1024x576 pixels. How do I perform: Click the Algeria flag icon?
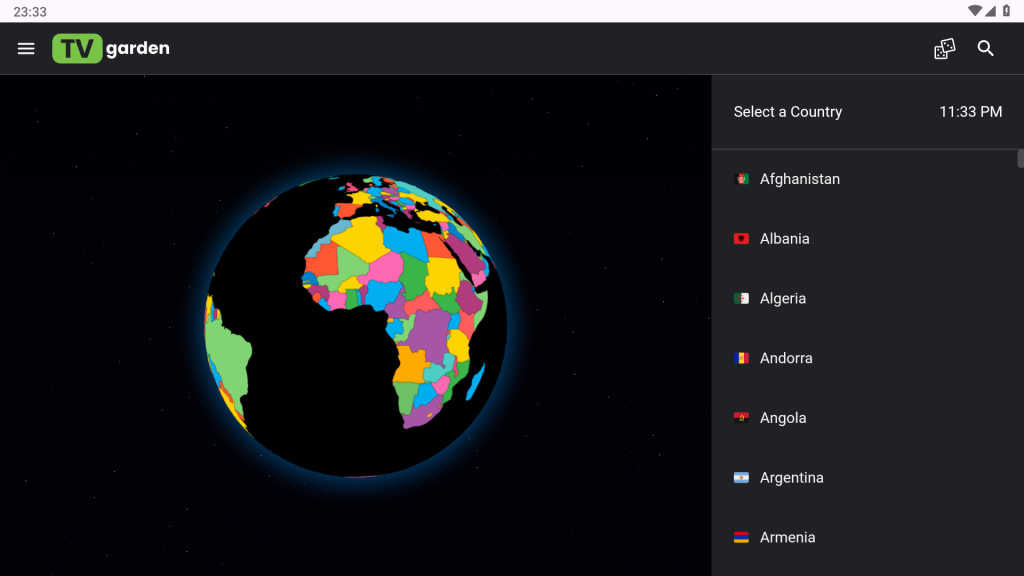point(741,298)
